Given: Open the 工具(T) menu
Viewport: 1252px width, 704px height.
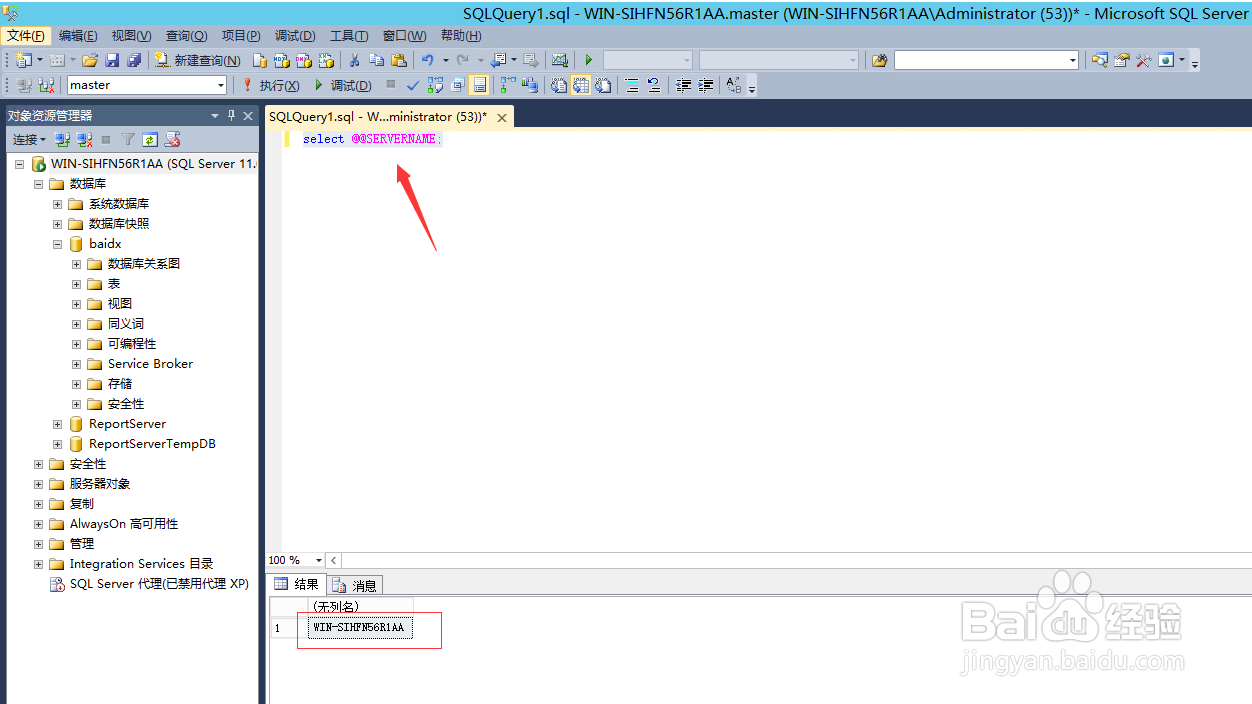Looking at the screenshot, I should (349, 35).
